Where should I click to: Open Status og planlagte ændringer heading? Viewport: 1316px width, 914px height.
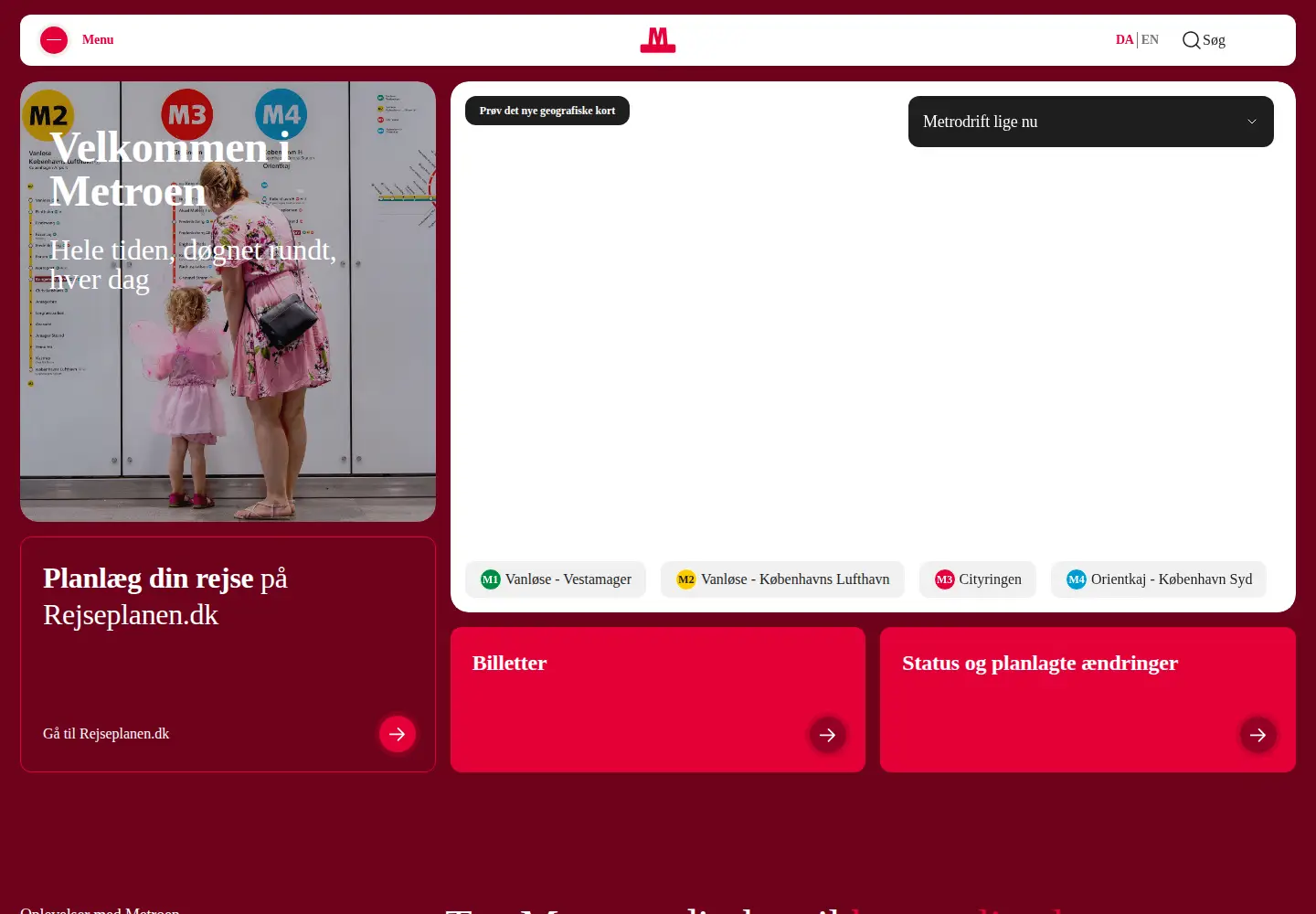click(1040, 664)
